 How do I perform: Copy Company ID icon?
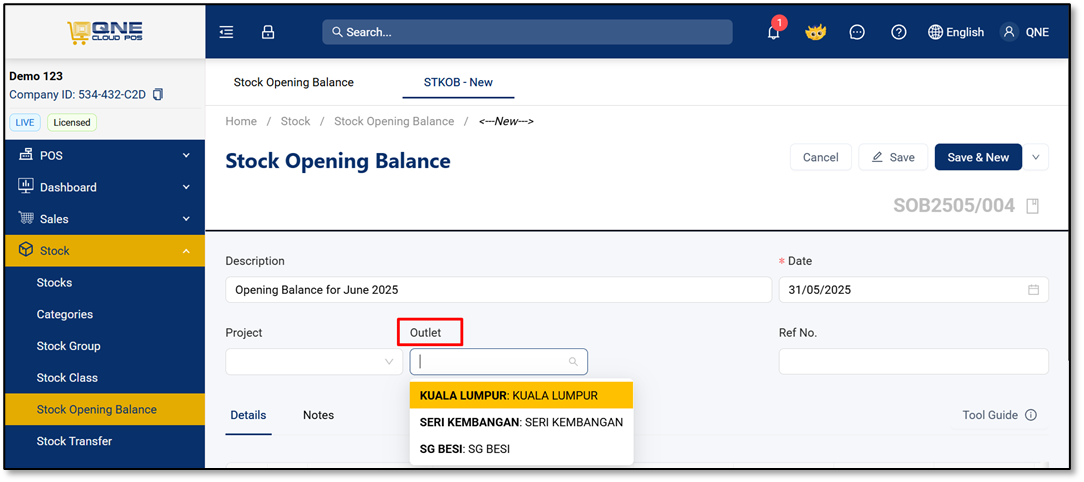coord(158,95)
